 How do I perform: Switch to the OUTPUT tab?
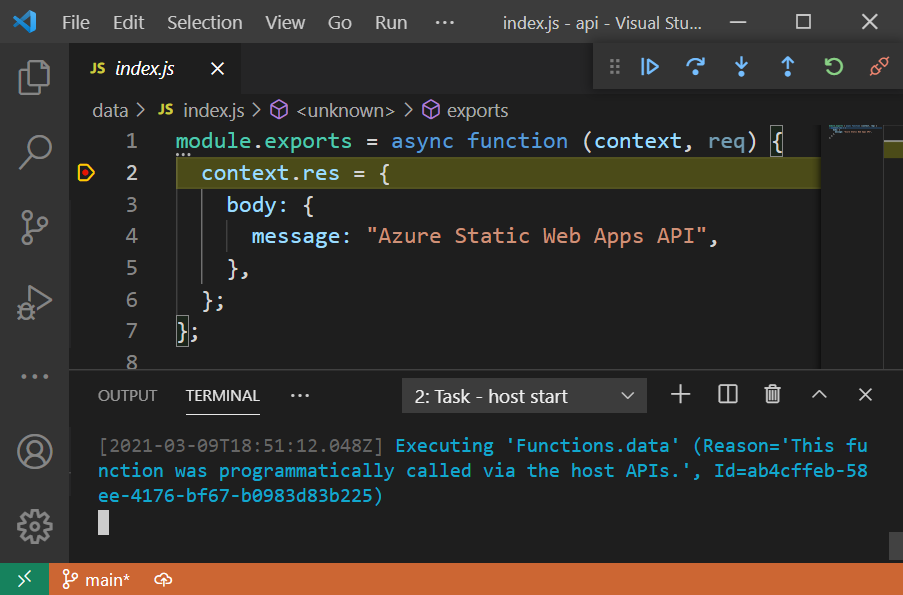(x=127, y=396)
